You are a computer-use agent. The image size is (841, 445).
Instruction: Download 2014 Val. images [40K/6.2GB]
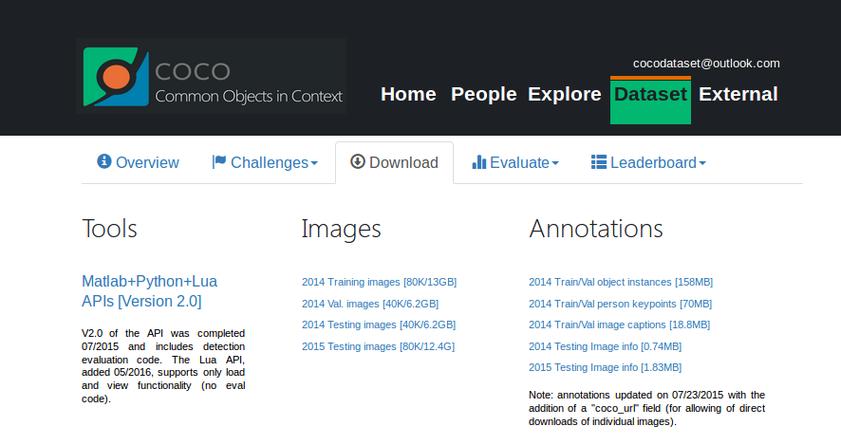370,304
